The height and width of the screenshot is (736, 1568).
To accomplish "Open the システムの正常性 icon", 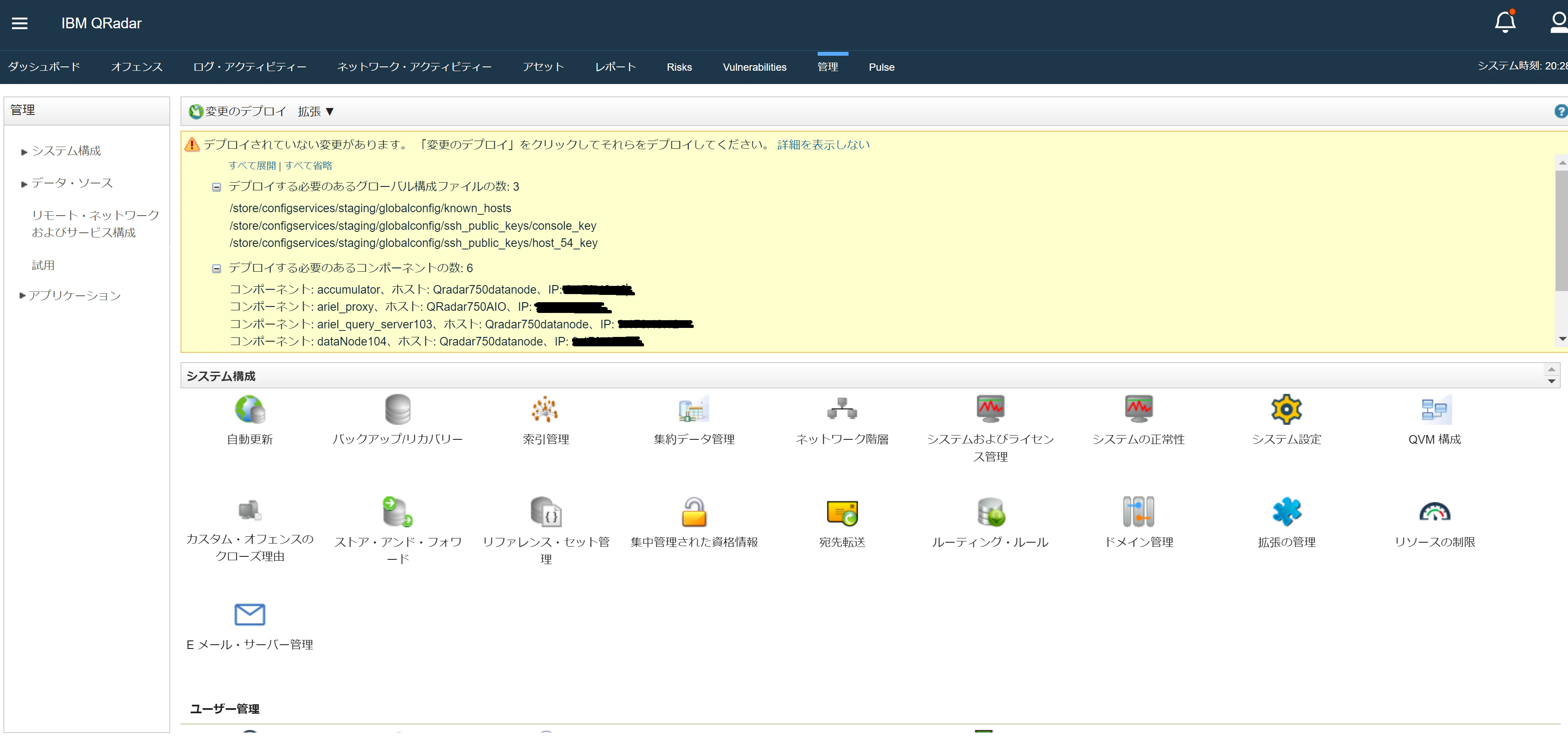I will 1138,409.
